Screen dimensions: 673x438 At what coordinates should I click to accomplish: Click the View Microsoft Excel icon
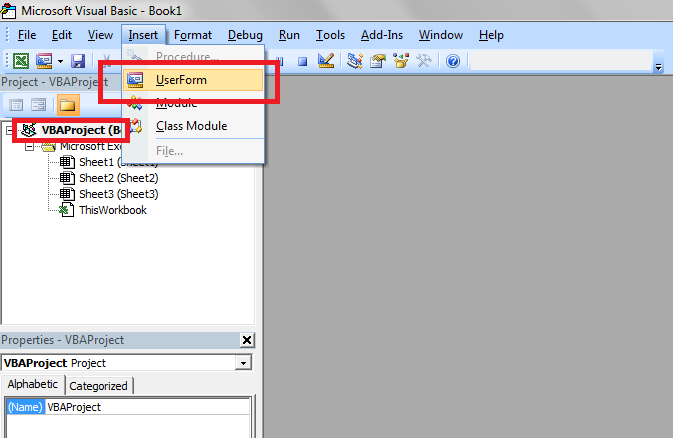(21, 61)
